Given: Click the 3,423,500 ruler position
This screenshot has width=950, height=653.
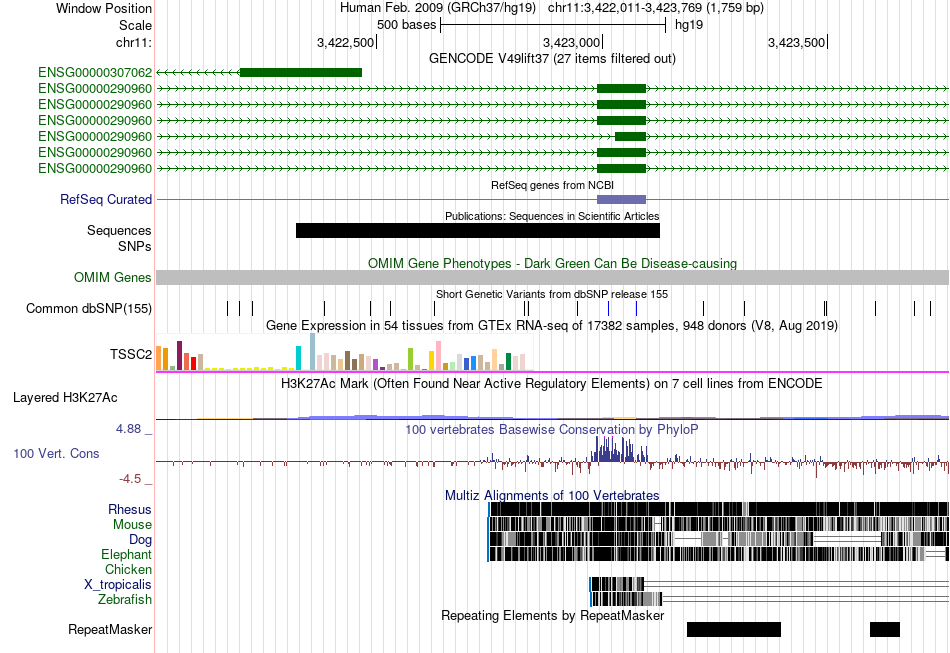Looking at the screenshot, I should click(x=797, y=42).
